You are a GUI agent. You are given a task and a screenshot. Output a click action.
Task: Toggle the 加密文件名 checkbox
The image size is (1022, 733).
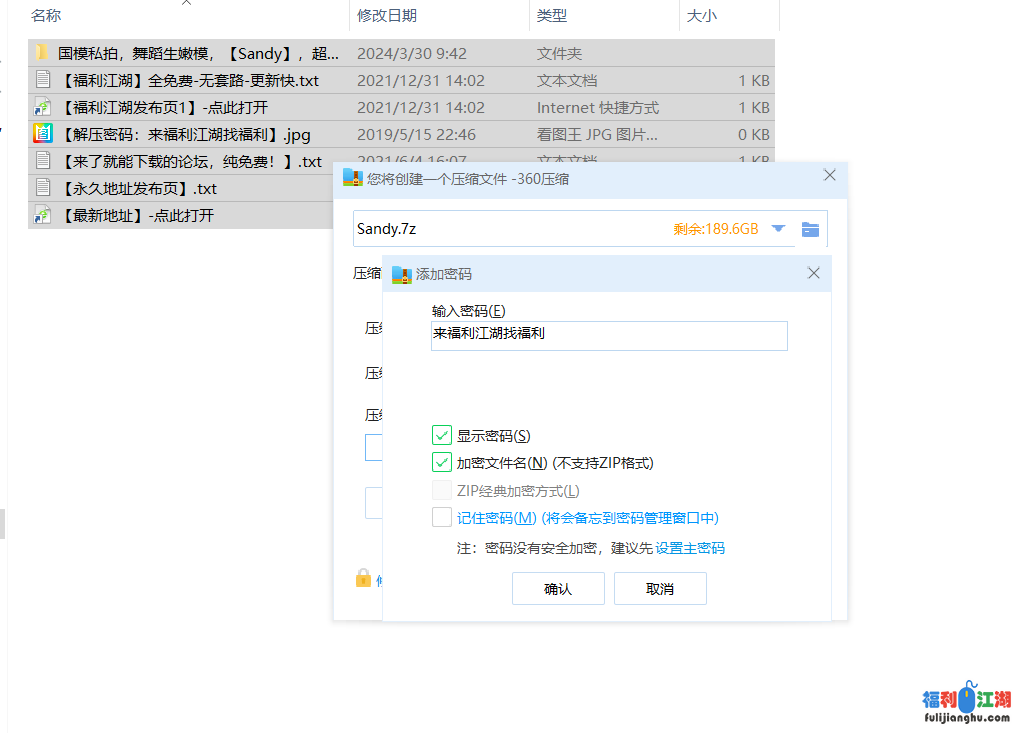(x=442, y=462)
